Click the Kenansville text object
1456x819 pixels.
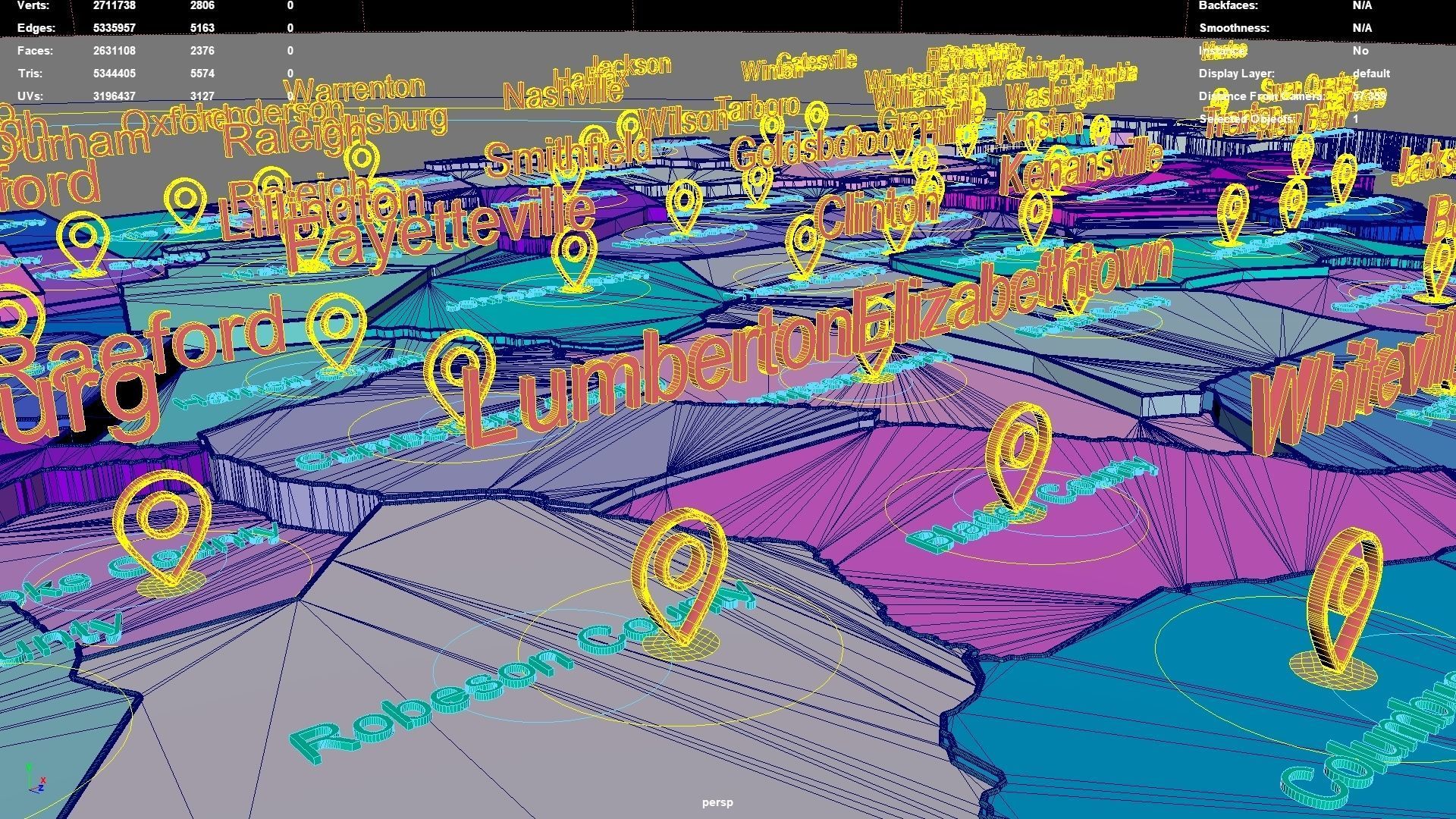pyautogui.click(x=1080, y=167)
